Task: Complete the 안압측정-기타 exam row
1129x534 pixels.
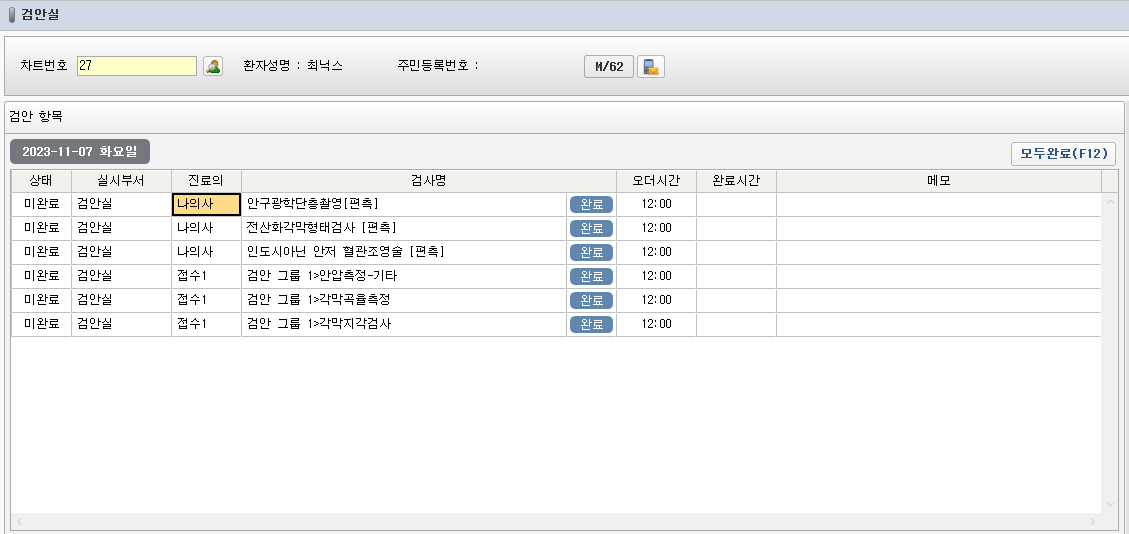Action: click(x=591, y=276)
